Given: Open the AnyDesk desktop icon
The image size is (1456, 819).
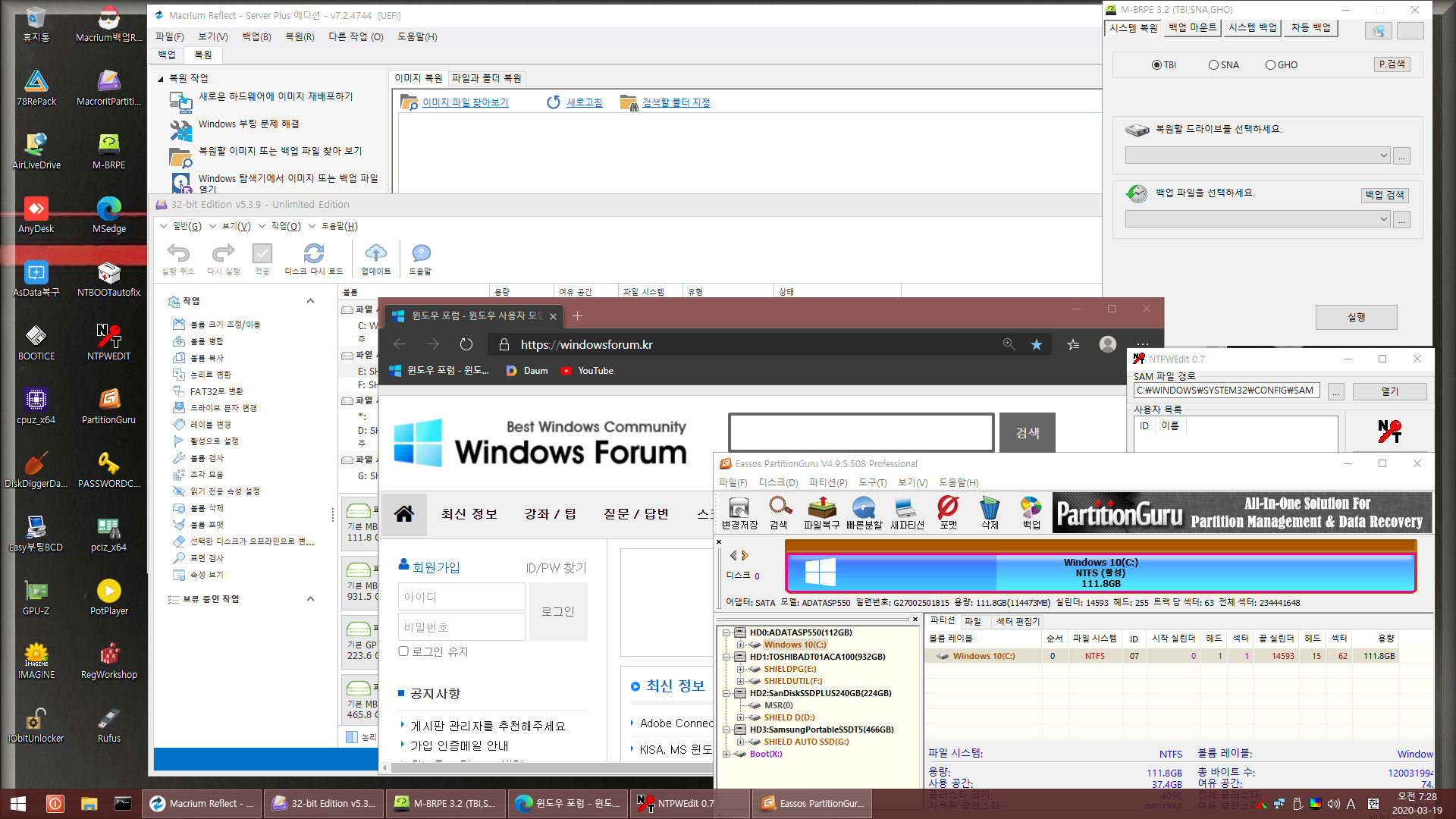Looking at the screenshot, I should pyautogui.click(x=36, y=215).
